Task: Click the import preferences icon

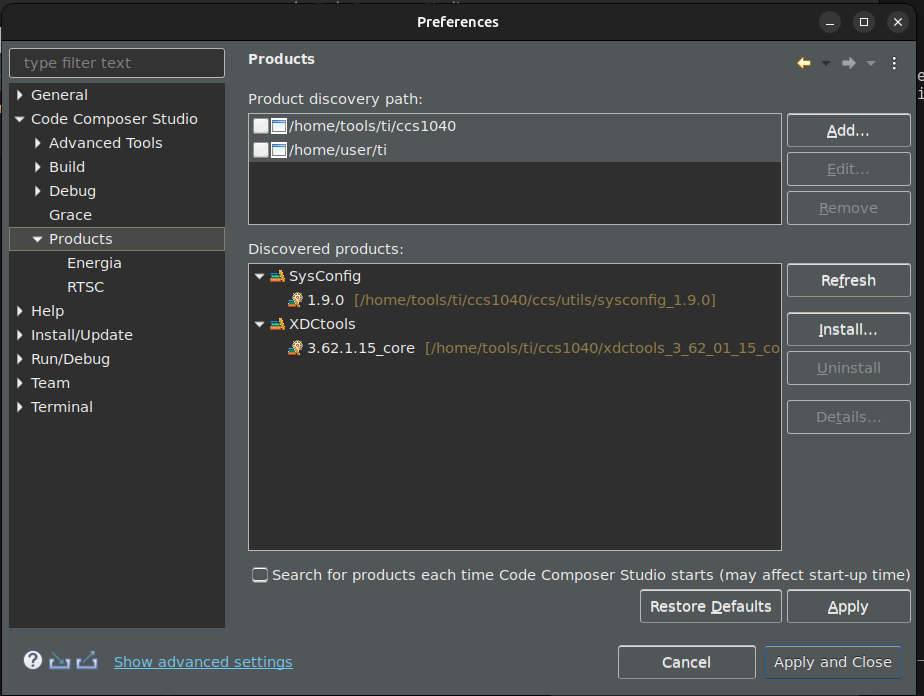Action: pyautogui.click(x=60, y=661)
